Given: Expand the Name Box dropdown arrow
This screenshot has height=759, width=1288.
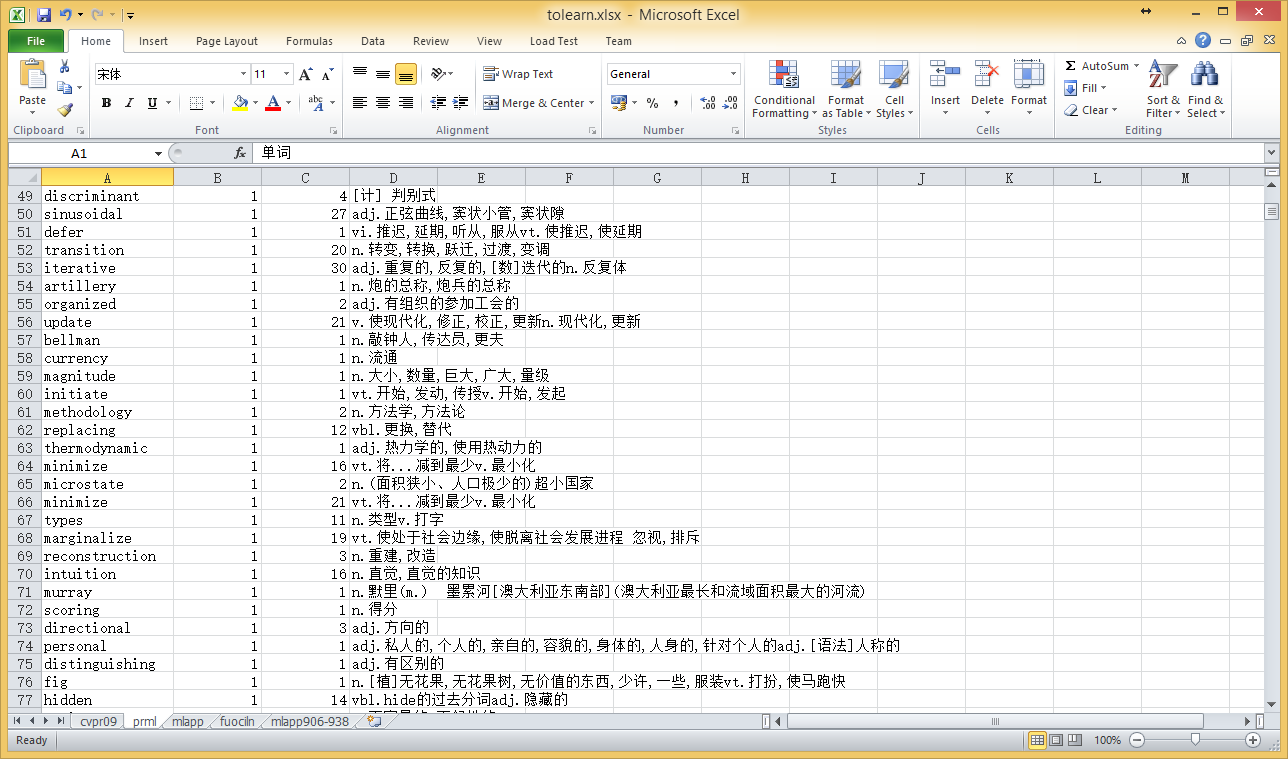Looking at the screenshot, I should pos(158,154).
